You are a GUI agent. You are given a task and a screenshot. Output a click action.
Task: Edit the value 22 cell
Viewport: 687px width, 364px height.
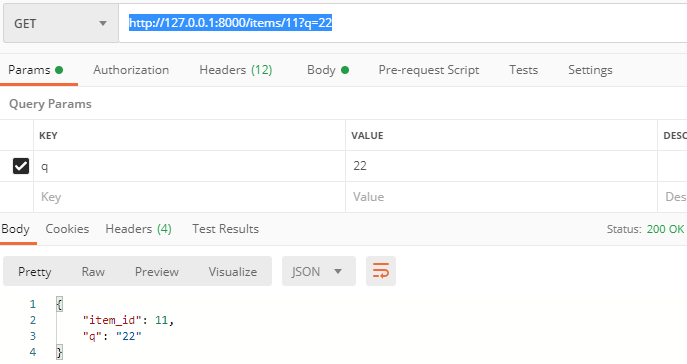coord(501,166)
